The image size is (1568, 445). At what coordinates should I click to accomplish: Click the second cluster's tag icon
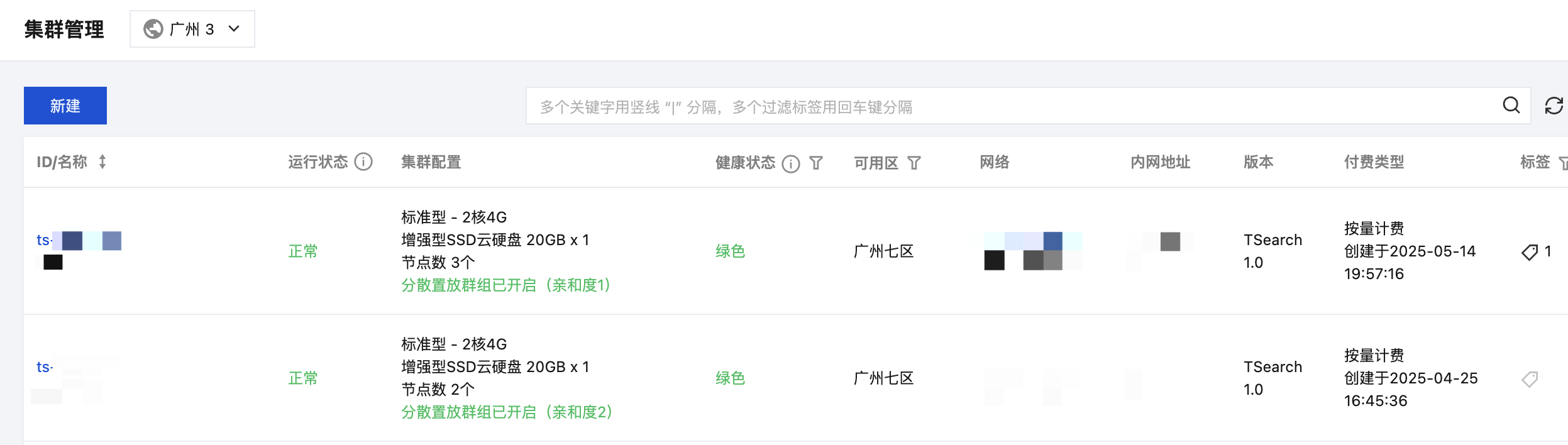coord(1530,379)
